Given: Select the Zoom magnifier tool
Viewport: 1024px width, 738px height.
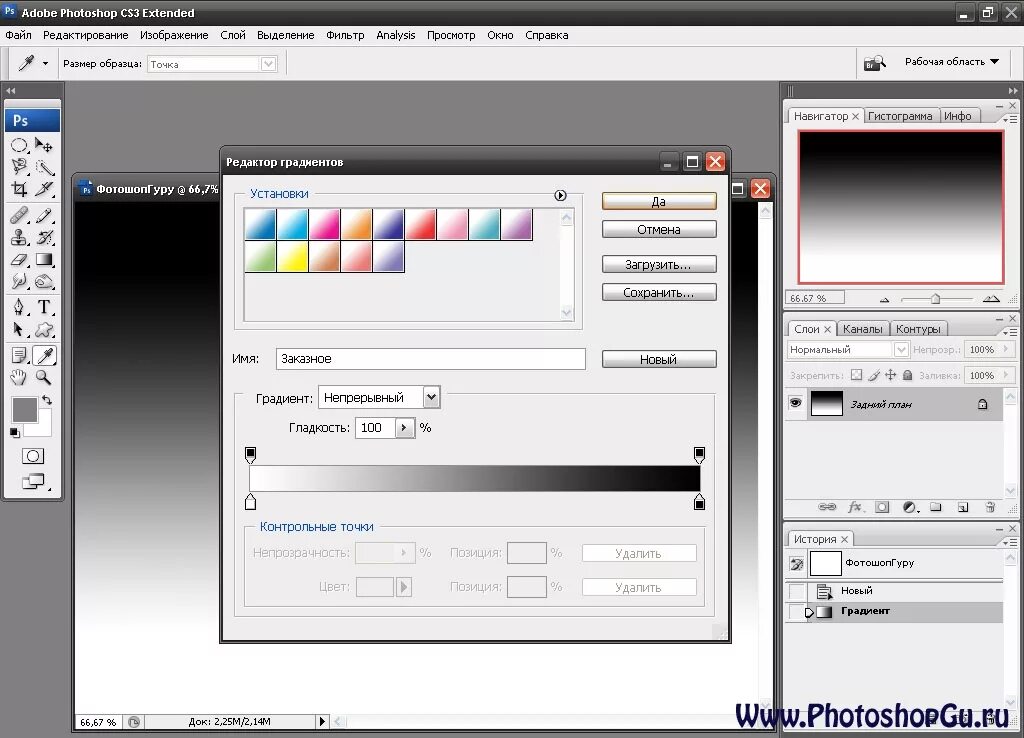Looking at the screenshot, I should pyautogui.click(x=44, y=377).
